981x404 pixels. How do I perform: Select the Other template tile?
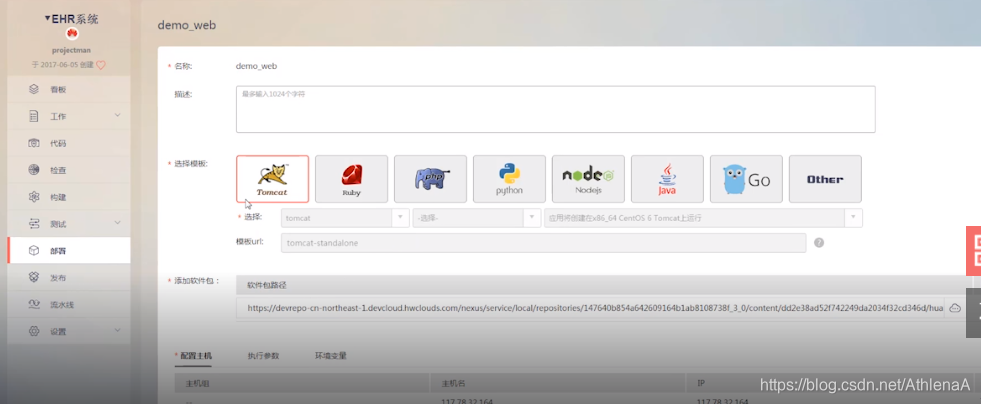(825, 179)
